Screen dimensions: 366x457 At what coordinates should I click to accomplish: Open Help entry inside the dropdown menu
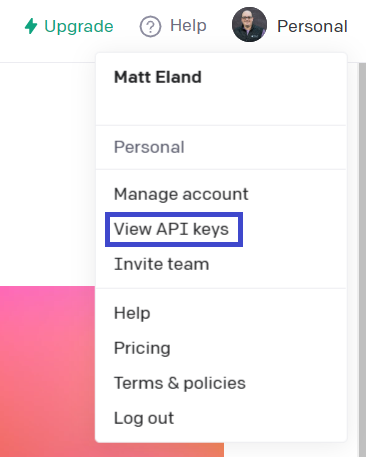coord(132,313)
